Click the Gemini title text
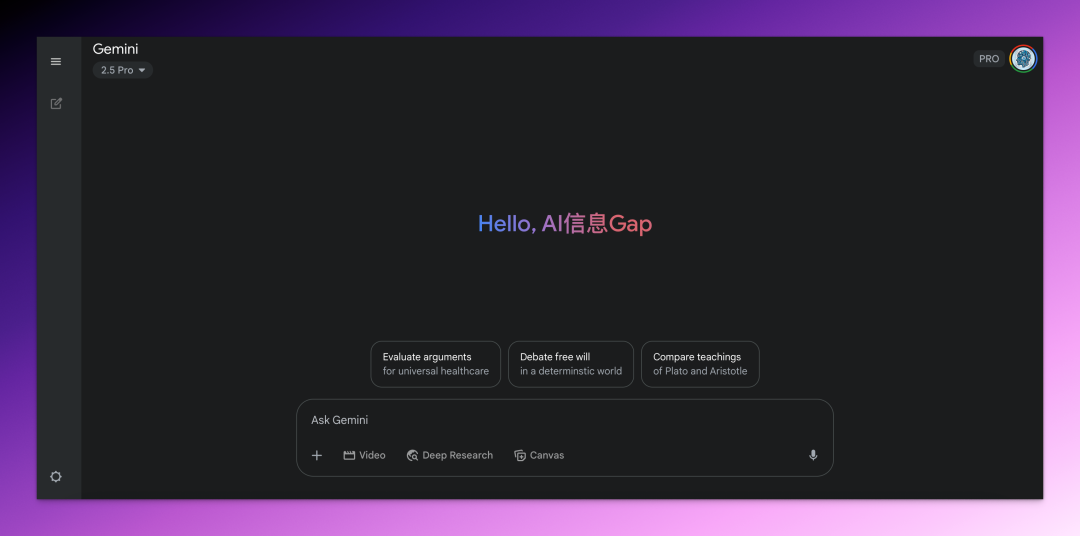The image size is (1080, 536). (x=115, y=49)
